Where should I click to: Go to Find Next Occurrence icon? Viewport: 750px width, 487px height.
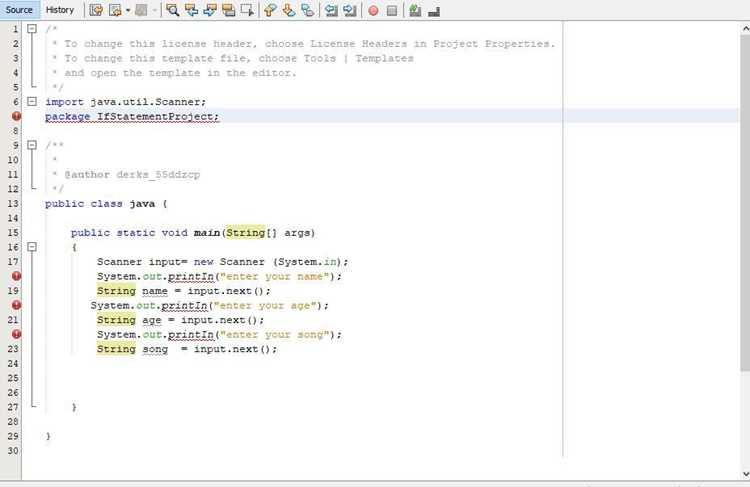[x=210, y=11]
